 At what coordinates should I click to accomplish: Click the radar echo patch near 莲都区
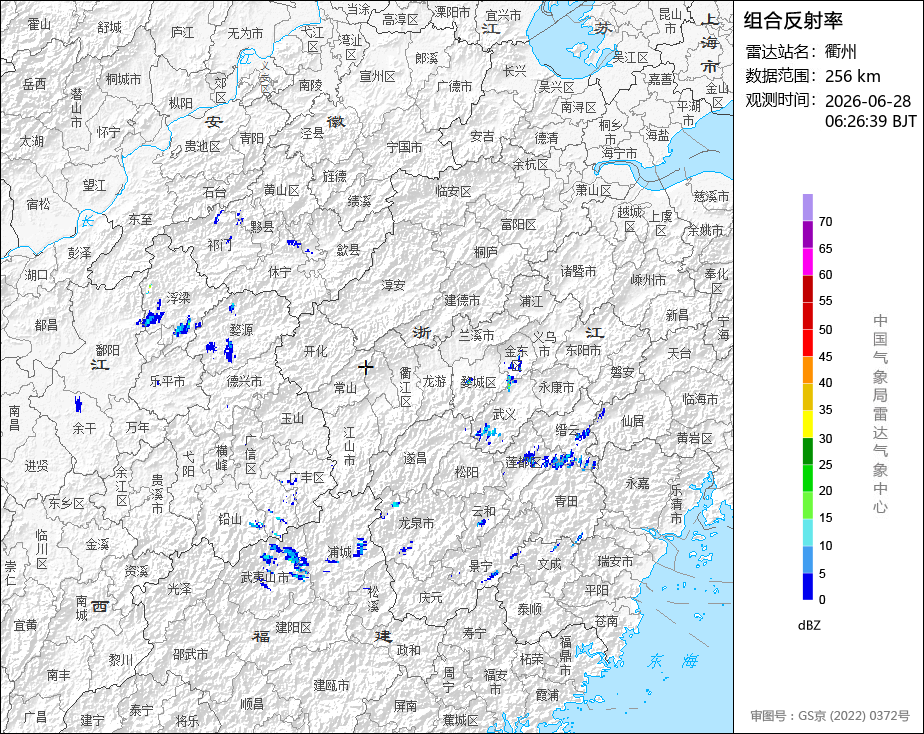click(558, 459)
